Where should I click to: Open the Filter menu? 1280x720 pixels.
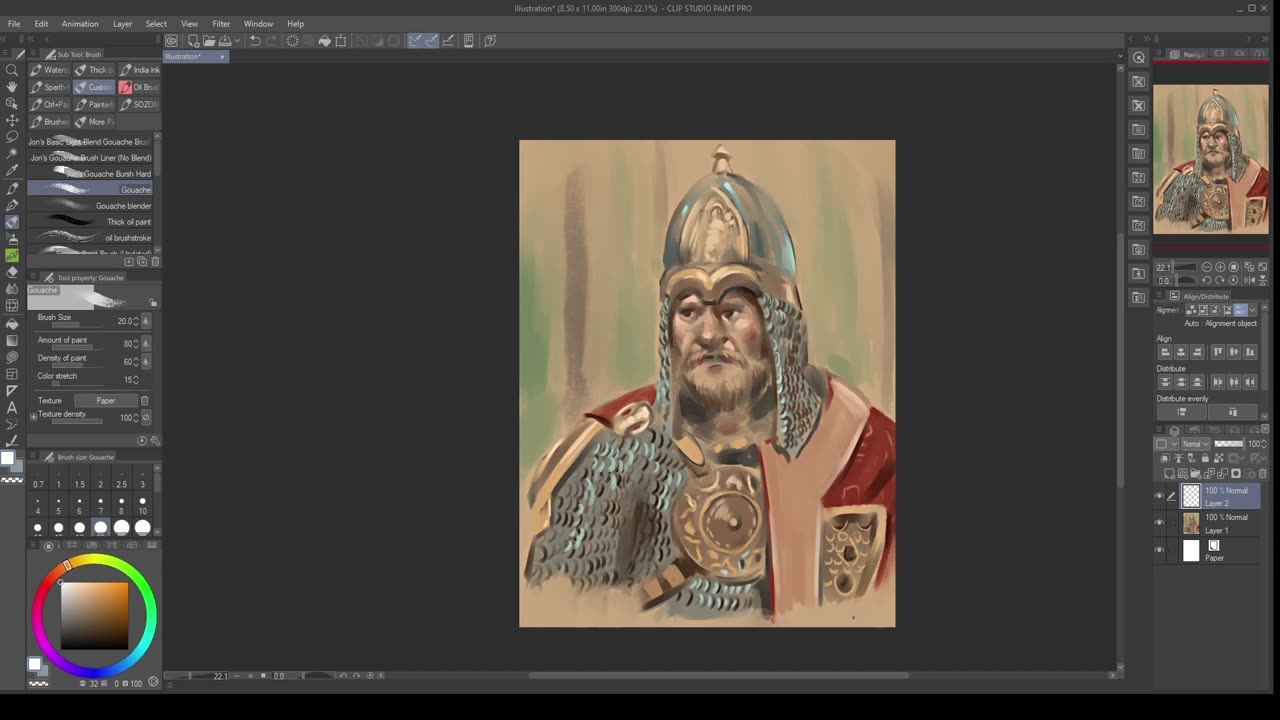(221, 24)
